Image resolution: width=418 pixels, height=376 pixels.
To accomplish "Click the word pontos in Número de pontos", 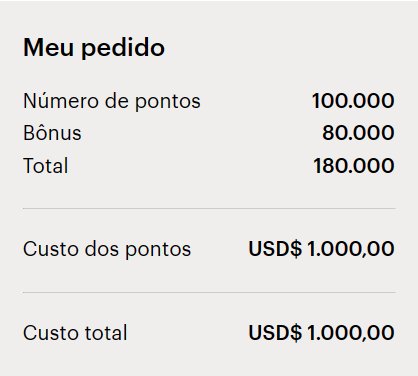I will point(168,102).
